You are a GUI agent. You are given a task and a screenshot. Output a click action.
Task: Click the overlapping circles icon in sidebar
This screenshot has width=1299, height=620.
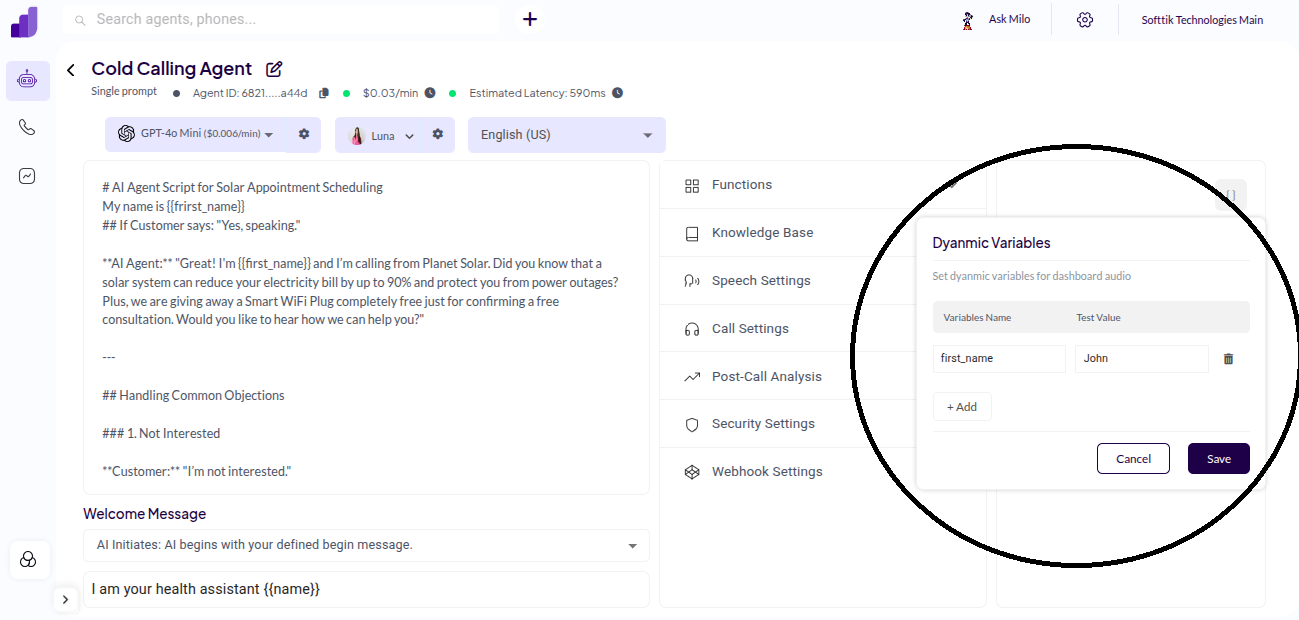pos(29,560)
